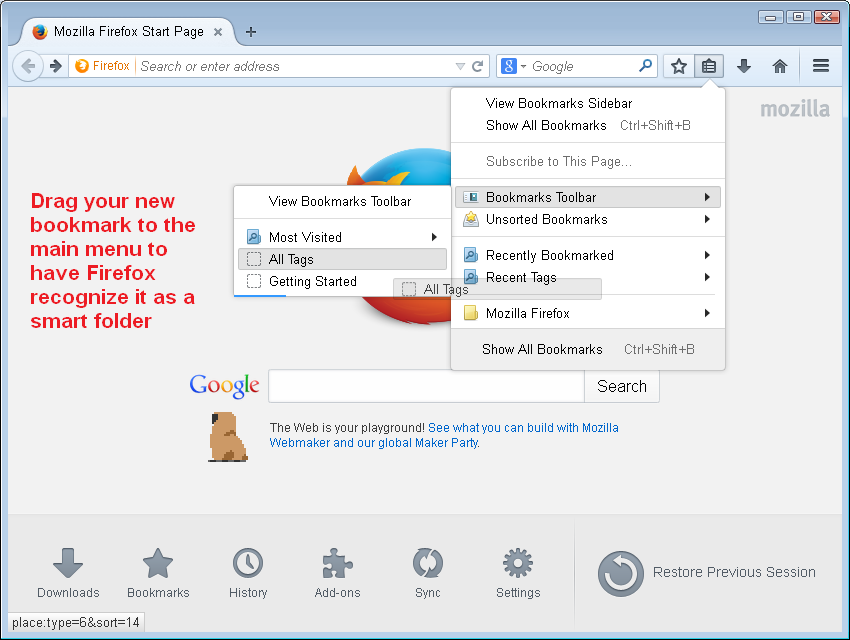Open Add-ons puzzle piece icon

tap(338, 564)
